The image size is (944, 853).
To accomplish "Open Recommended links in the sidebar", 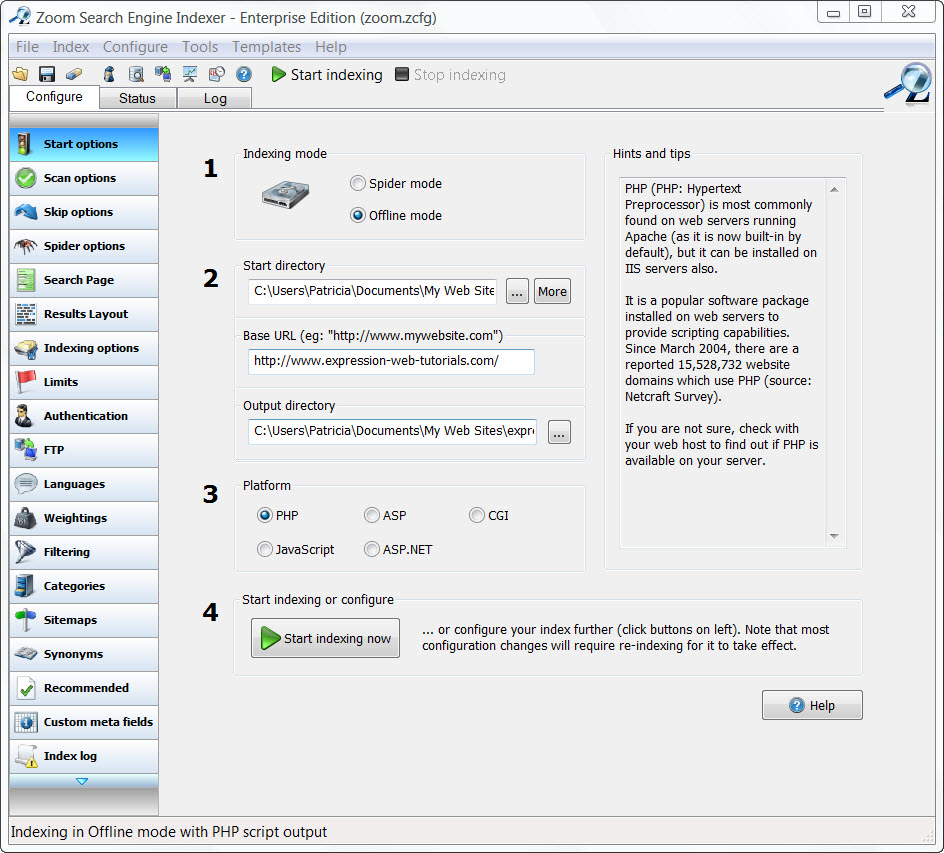I will 84,688.
